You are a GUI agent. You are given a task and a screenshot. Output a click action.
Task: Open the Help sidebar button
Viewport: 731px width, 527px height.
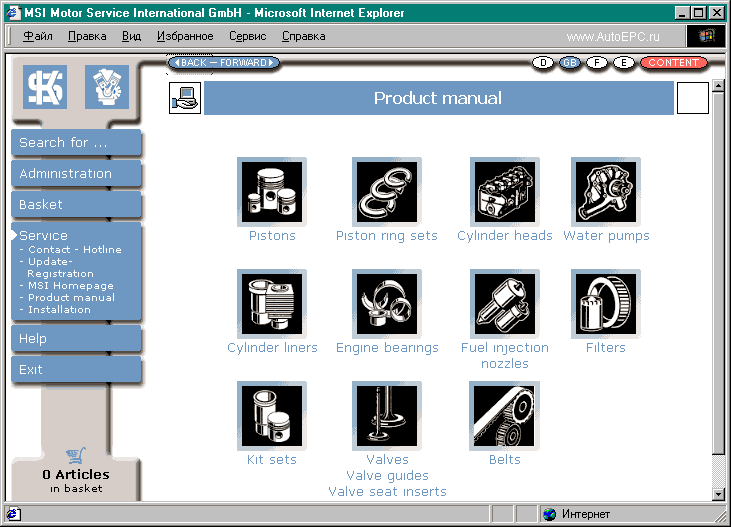(76, 339)
